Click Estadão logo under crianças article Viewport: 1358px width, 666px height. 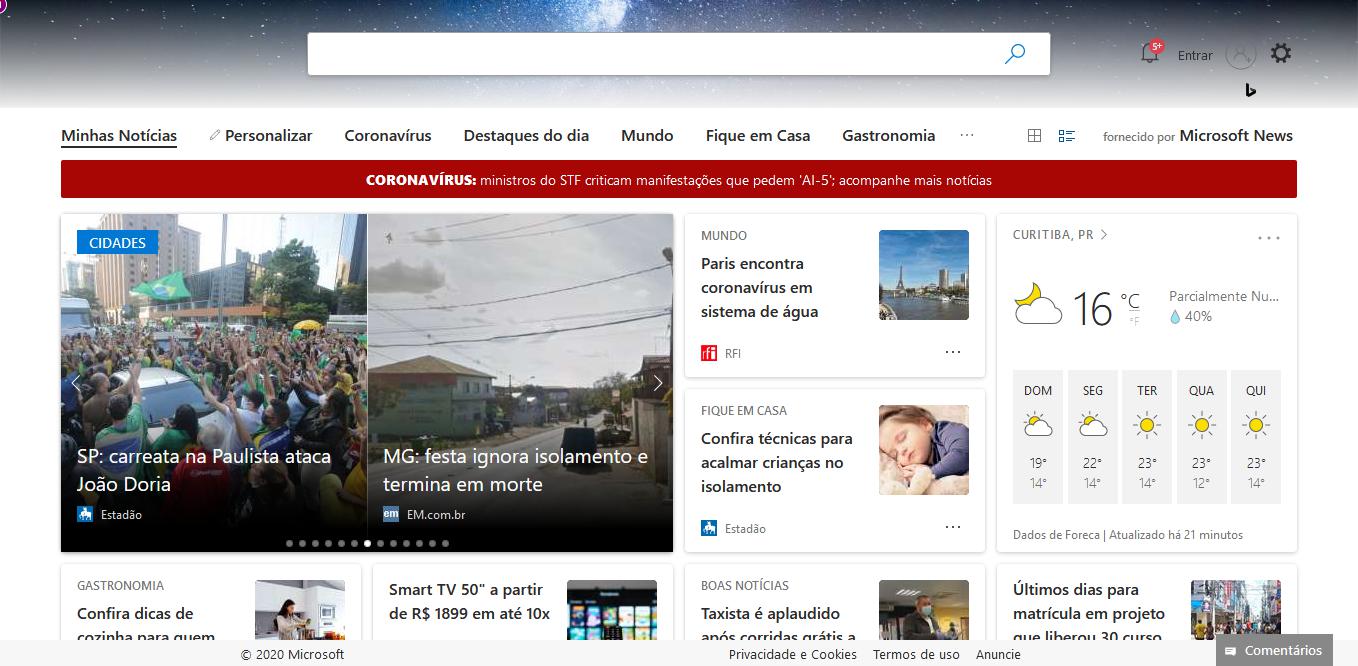coord(709,528)
